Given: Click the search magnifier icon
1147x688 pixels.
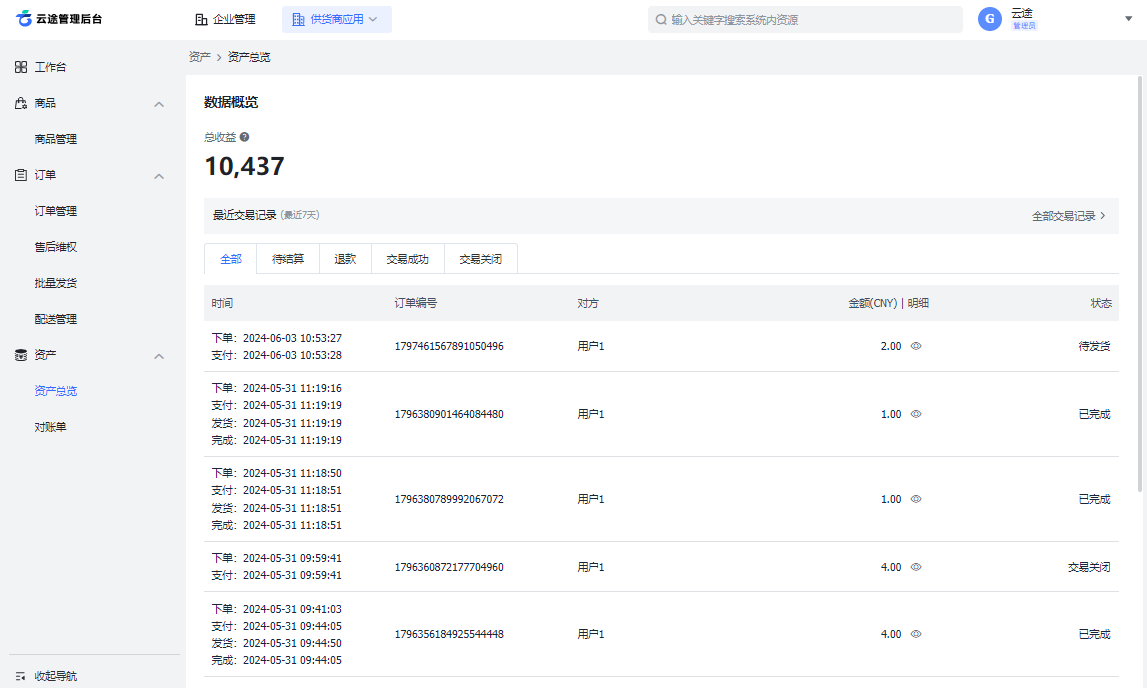Looking at the screenshot, I should coord(661,20).
